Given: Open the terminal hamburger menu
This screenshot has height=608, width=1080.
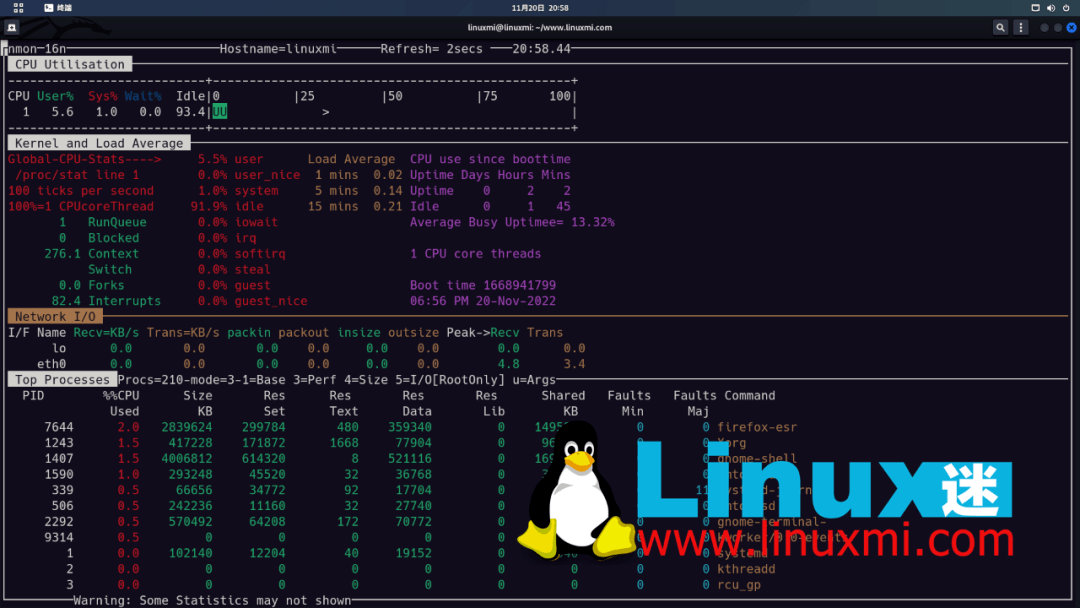Looking at the screenshot, I should 1021,28.
